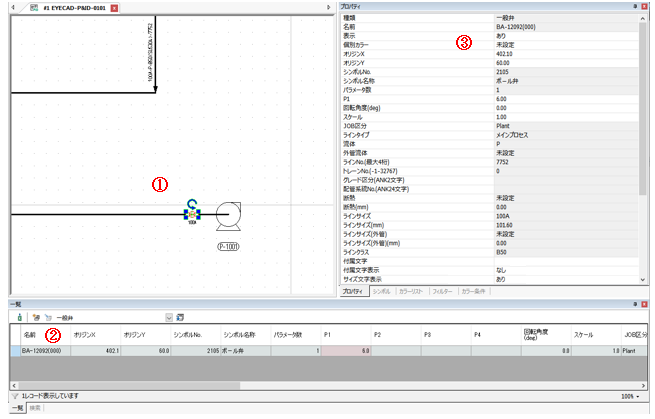Click the シンボルNo. column header
The image size is (655, 419).
(196, 335)
